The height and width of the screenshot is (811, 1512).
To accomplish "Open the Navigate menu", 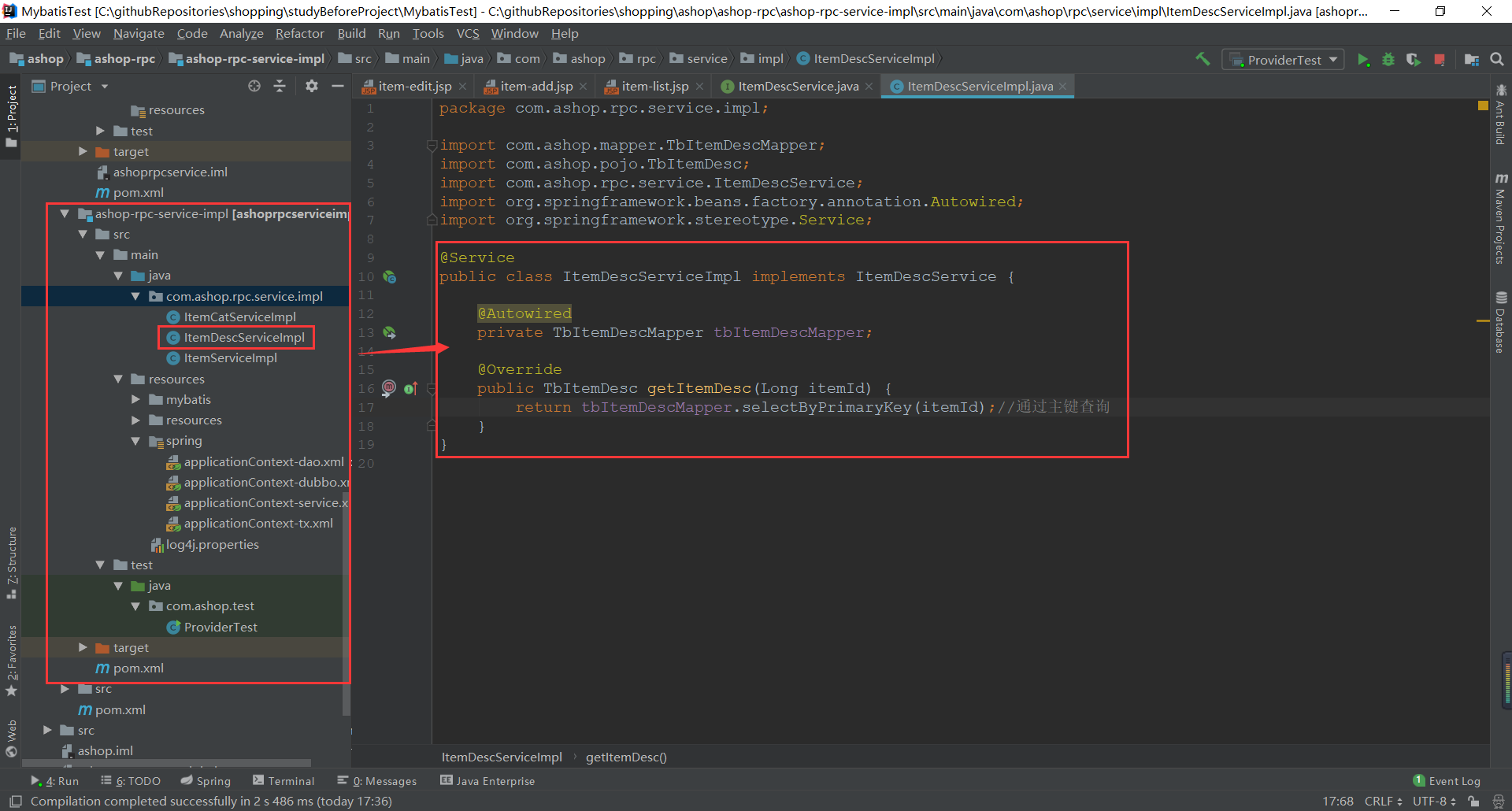I will (139, 34).
